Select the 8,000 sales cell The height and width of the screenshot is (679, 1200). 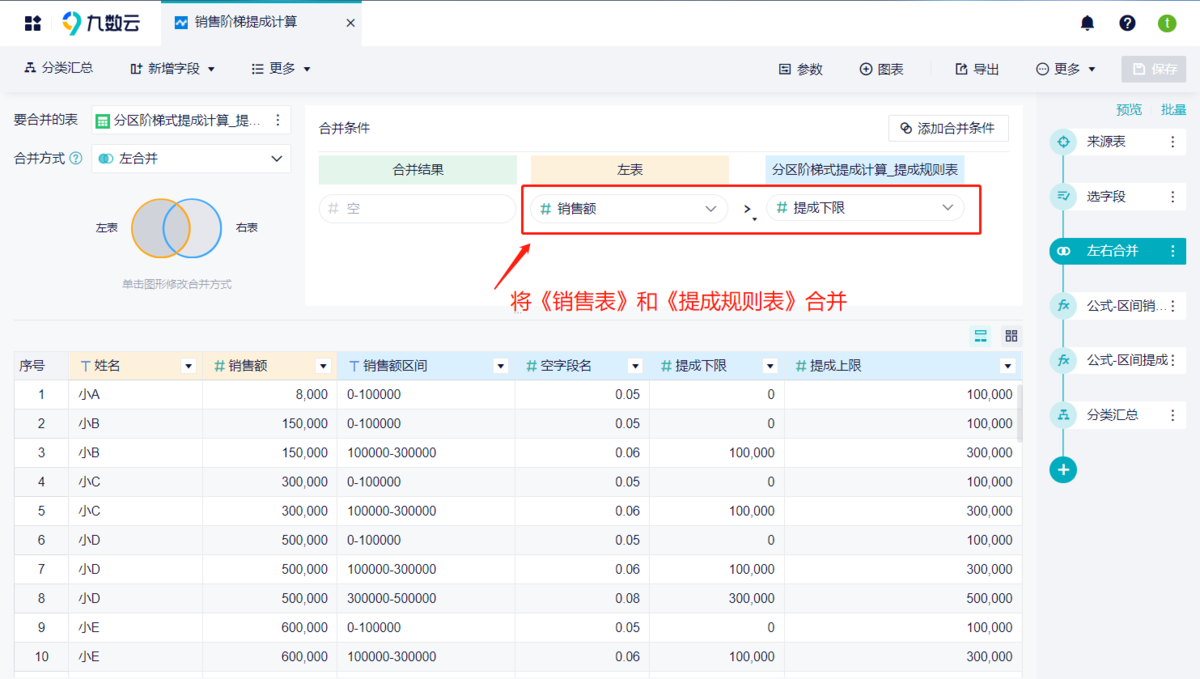(269, 395)
